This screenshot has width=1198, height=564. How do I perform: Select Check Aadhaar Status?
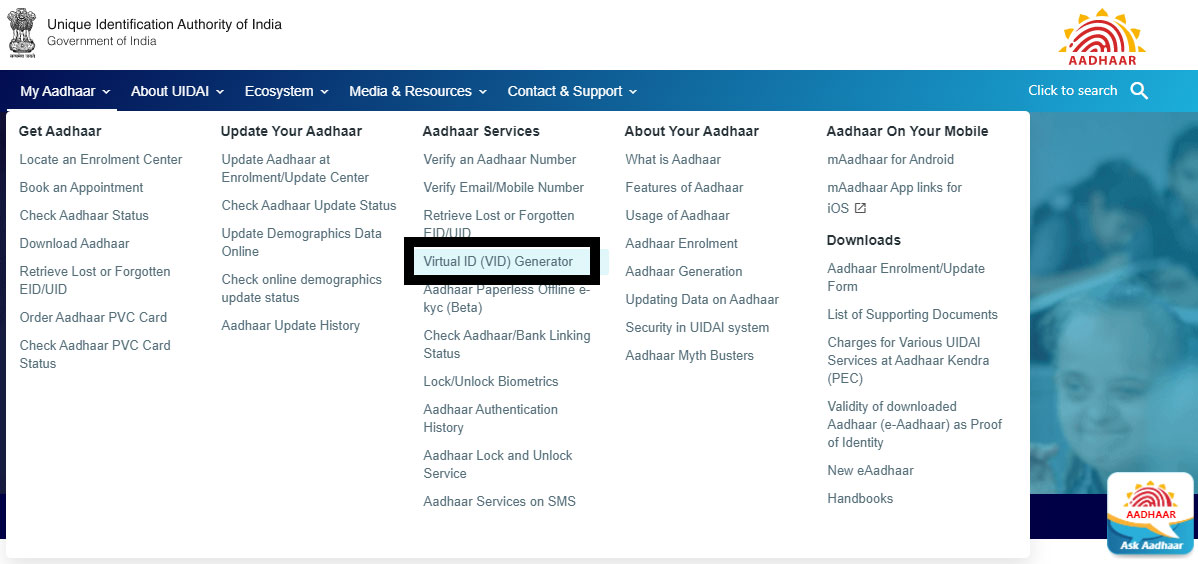point(84,216)
